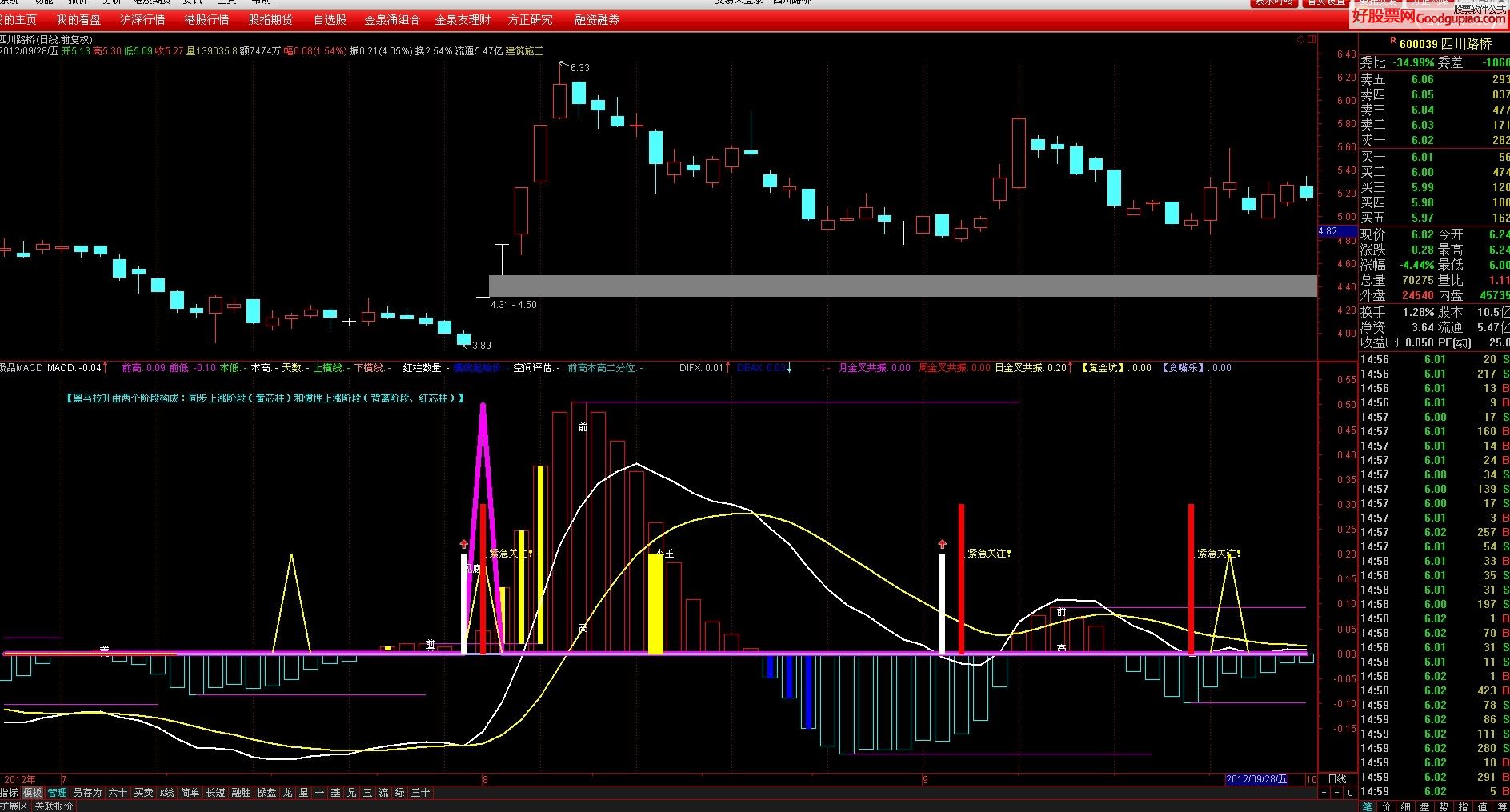Click the up arrow after DIFX 0.01

tap(727, 368)
